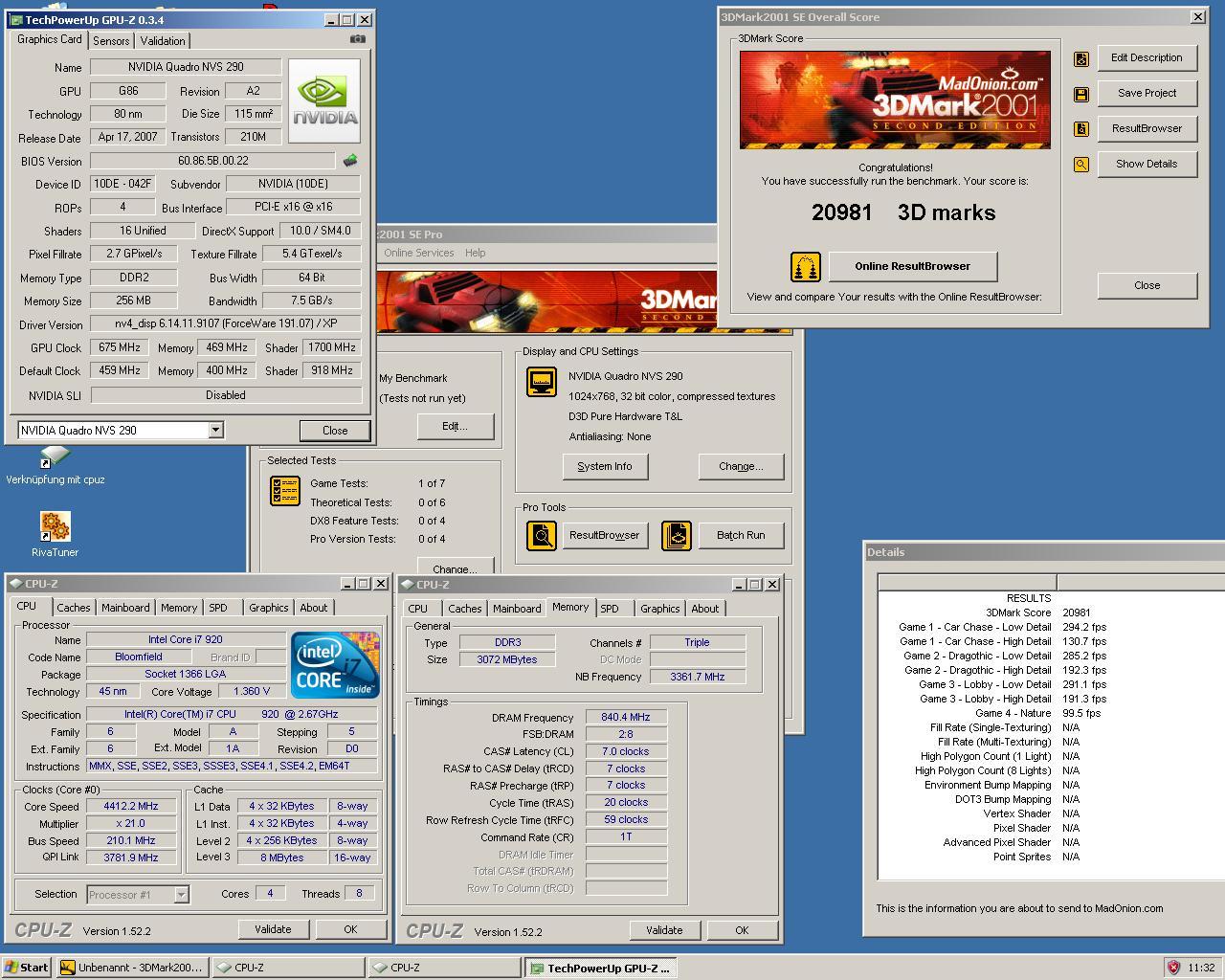This screenshot has width=1225, height=980.
Task: Click the ResultBrowser button in the score window
Action: pyautogui.click(x=1147, y=128)
